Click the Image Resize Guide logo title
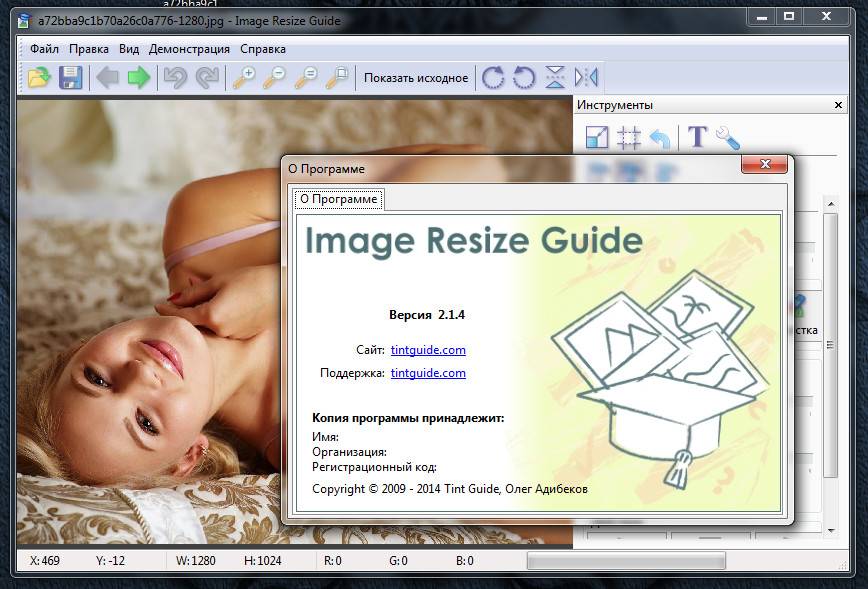Screen dimensions: 868x589 pos(474,241)
